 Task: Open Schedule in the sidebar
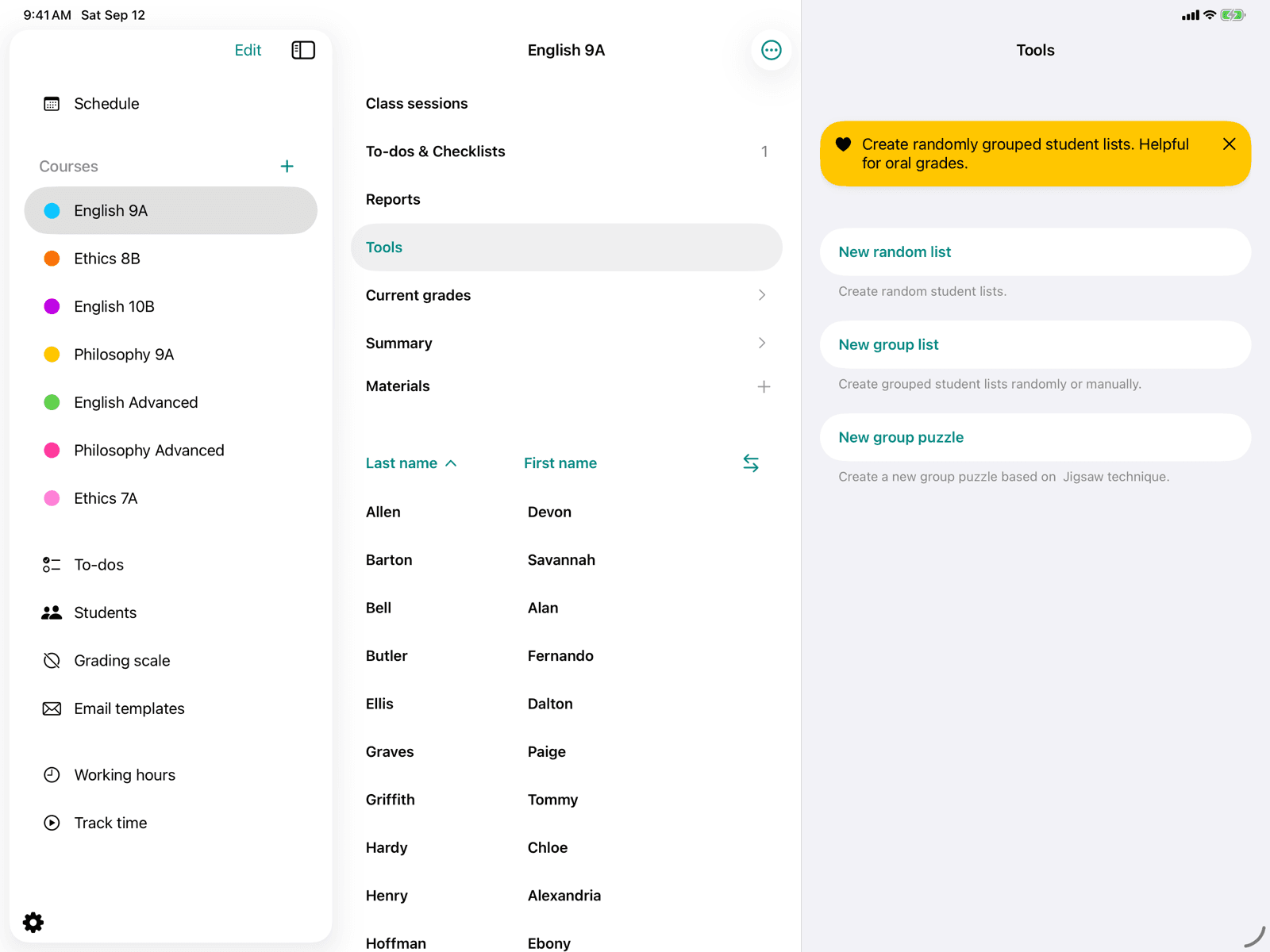171,104
